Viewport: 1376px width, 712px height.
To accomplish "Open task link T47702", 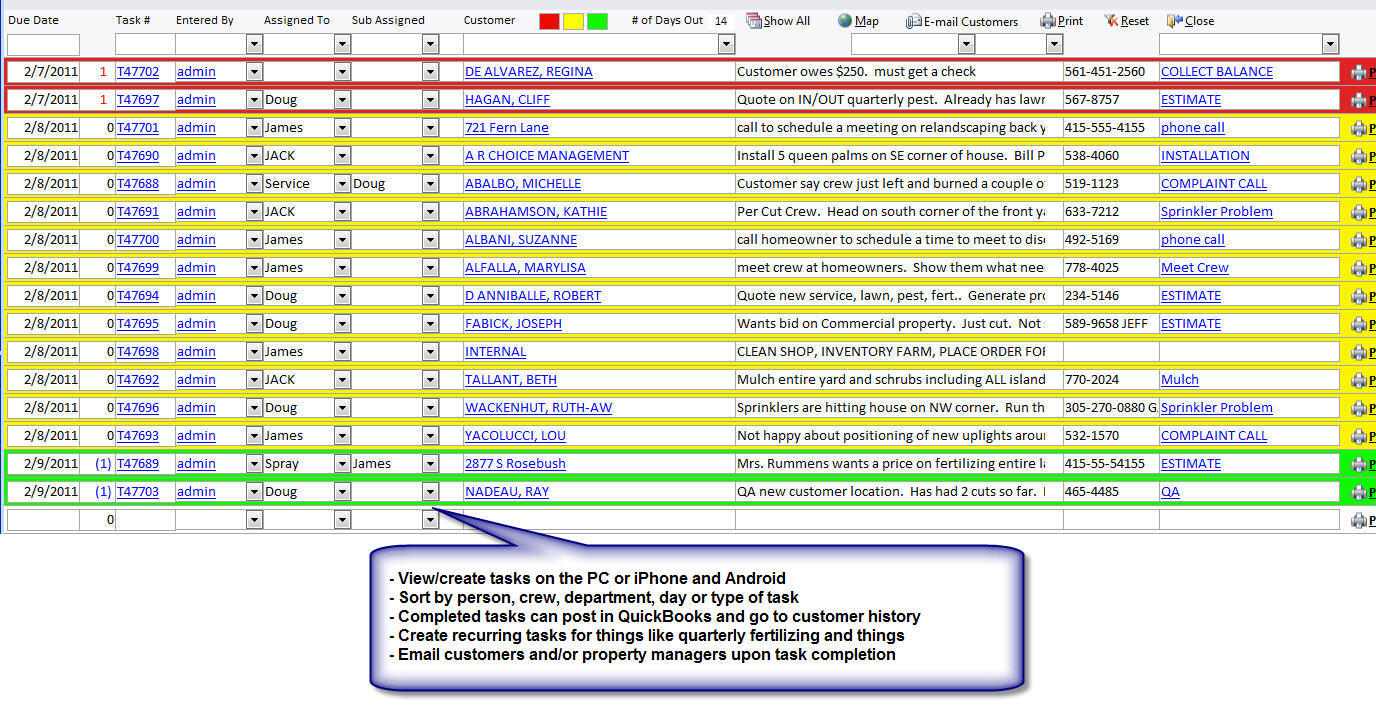I will (137, 72).
